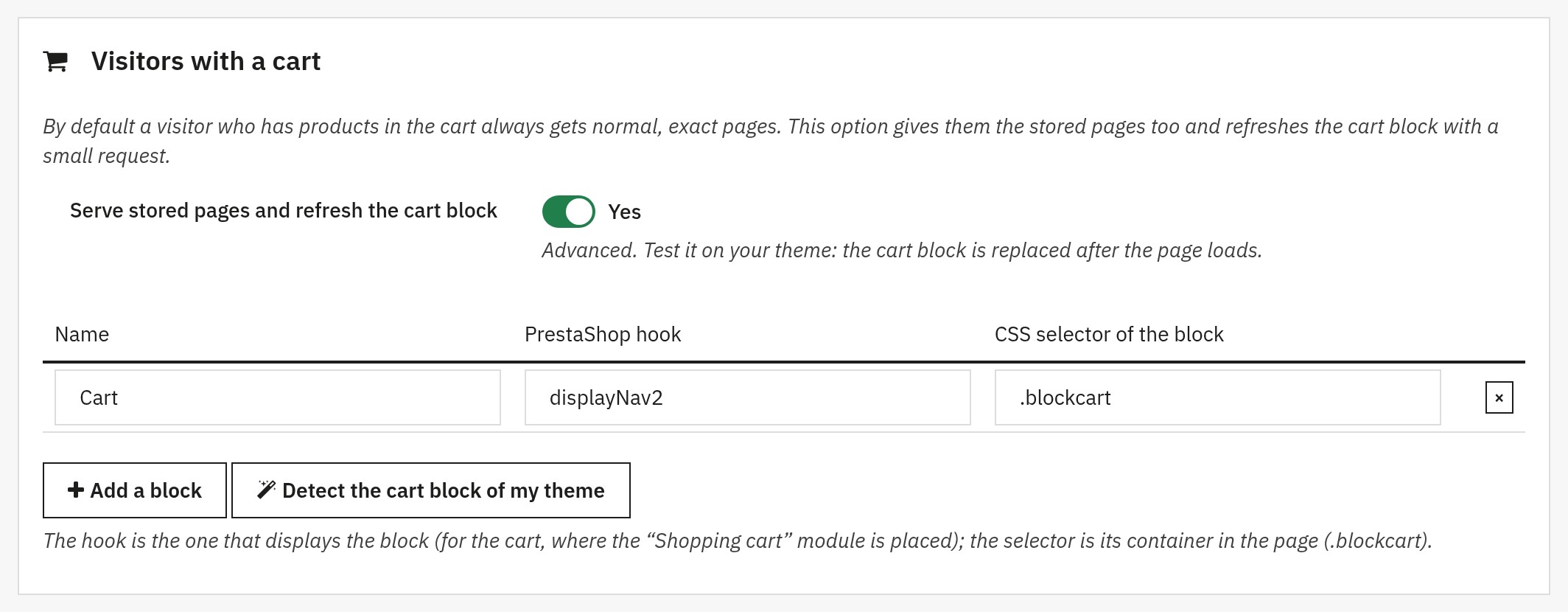This screenshot has width=1568, height=612.
Task: Click the 'Visitors with a cart' heading
Action: (206, 61)
